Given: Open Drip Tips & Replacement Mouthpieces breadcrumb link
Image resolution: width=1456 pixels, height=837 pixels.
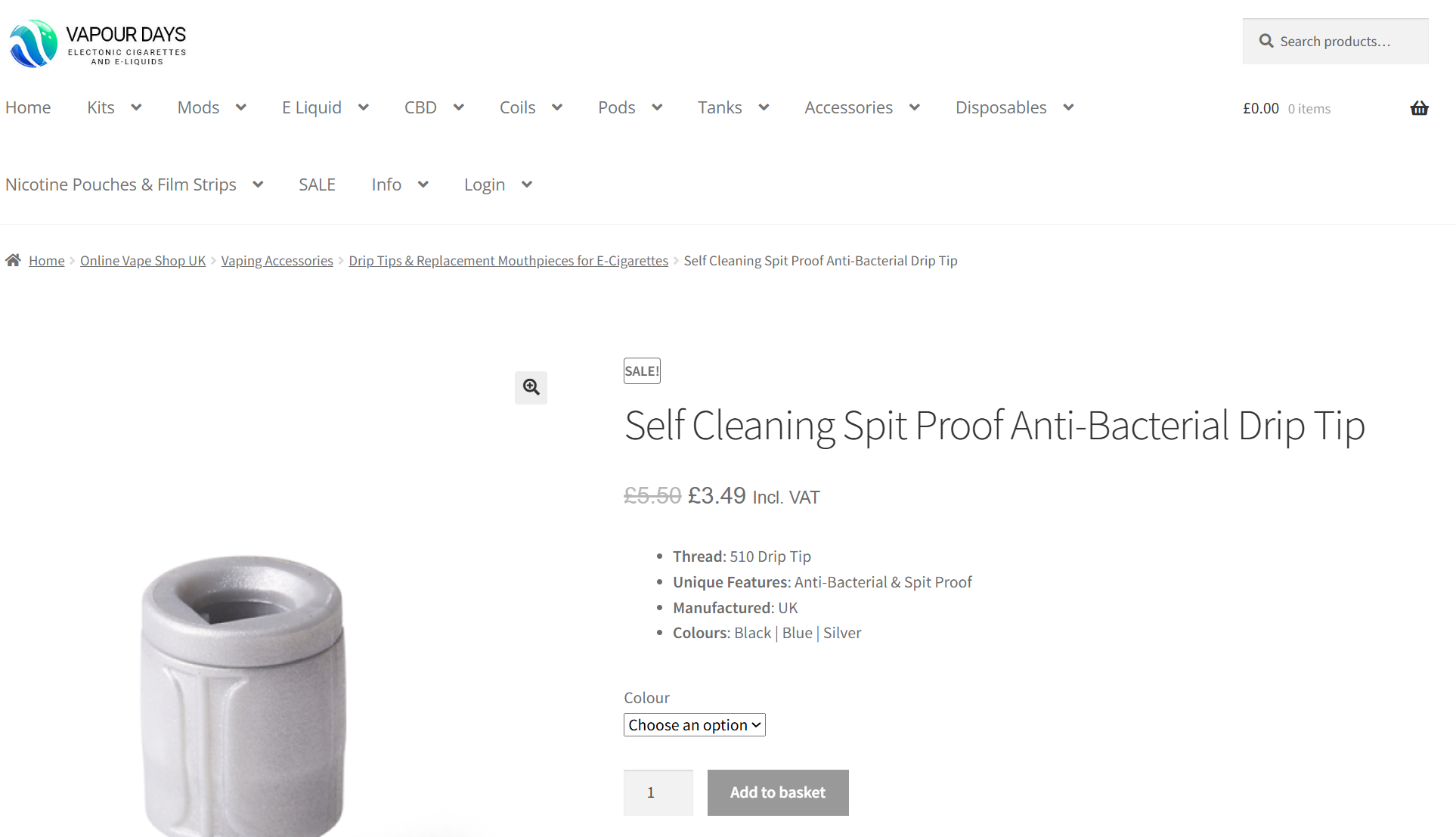Looking at the screenshot, I should coord(508,260).
